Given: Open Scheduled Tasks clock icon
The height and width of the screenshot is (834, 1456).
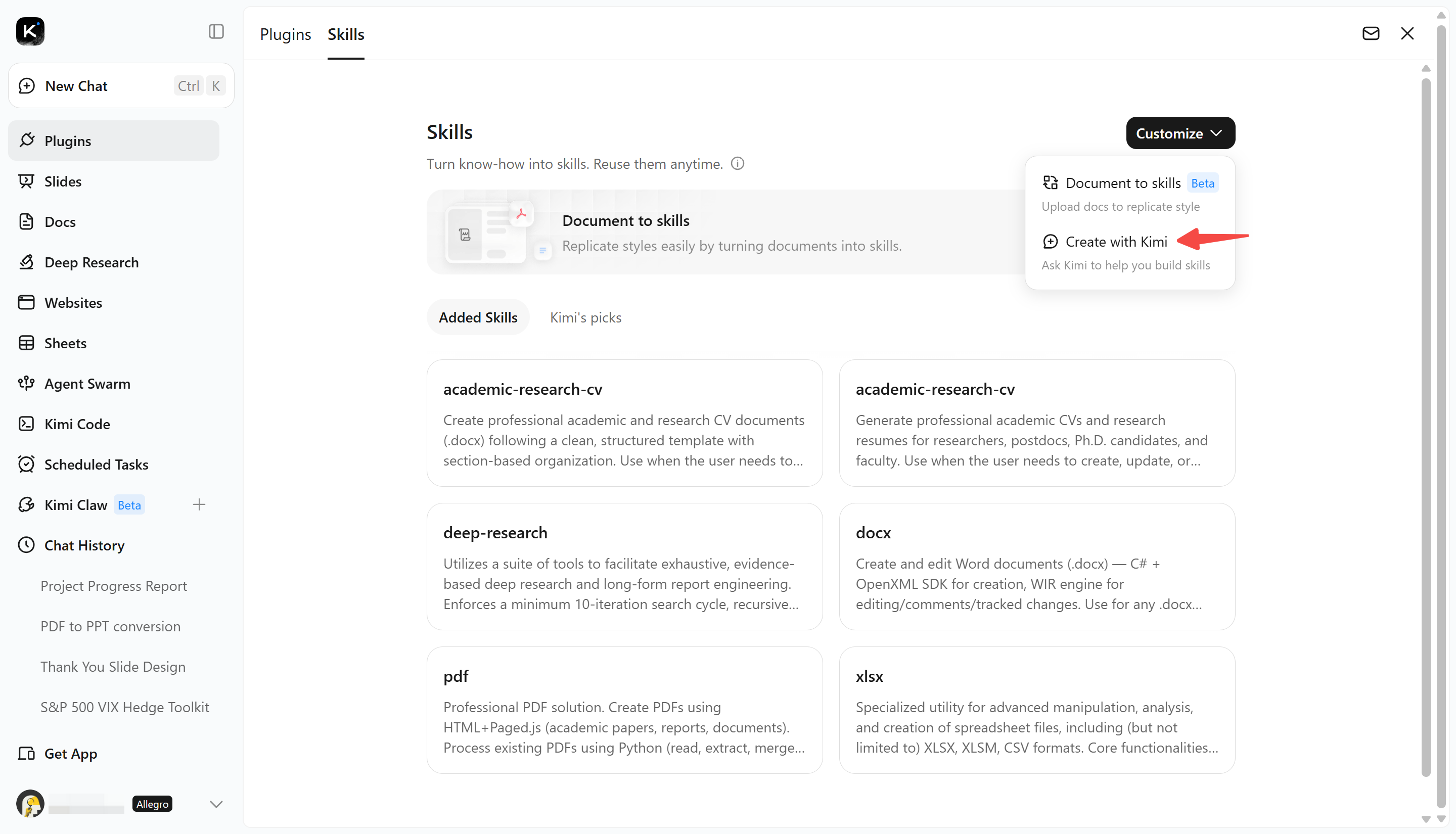Looking at the screenshot, I should [x=26, y=464].
